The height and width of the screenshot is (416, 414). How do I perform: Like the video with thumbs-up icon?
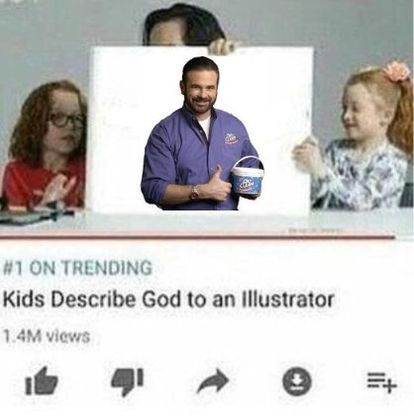click(42, 381)
